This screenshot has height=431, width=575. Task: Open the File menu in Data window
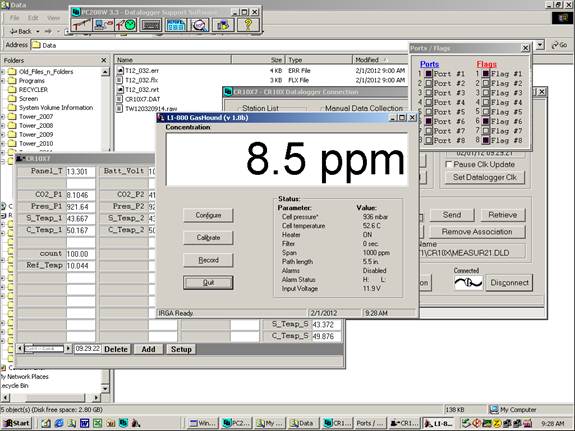(x=15, y=18)
